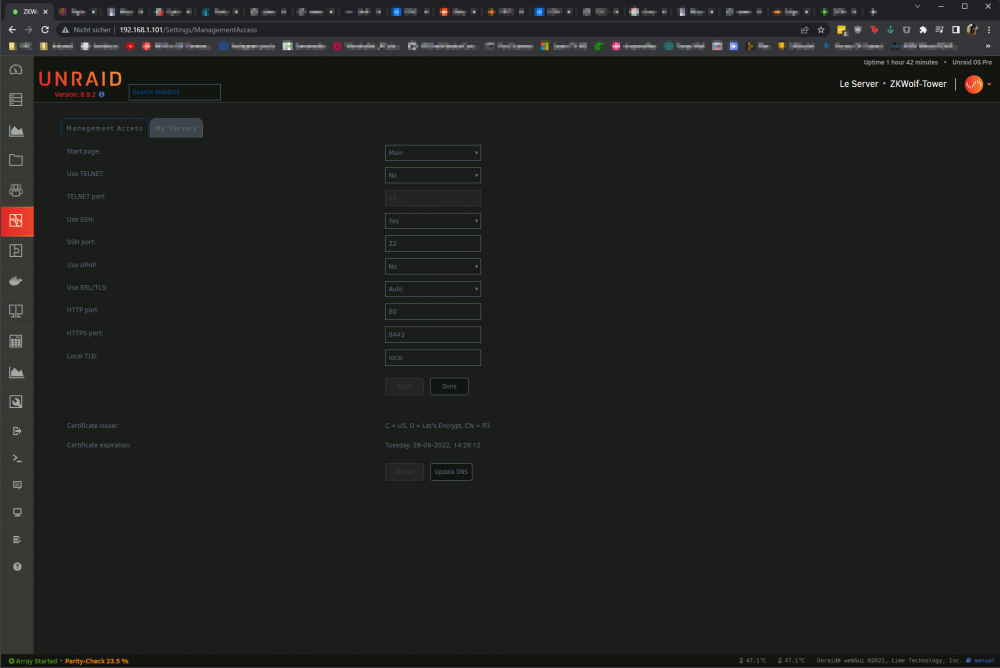
Task: Open a new browser tab with plus
Action: point(873,11)
